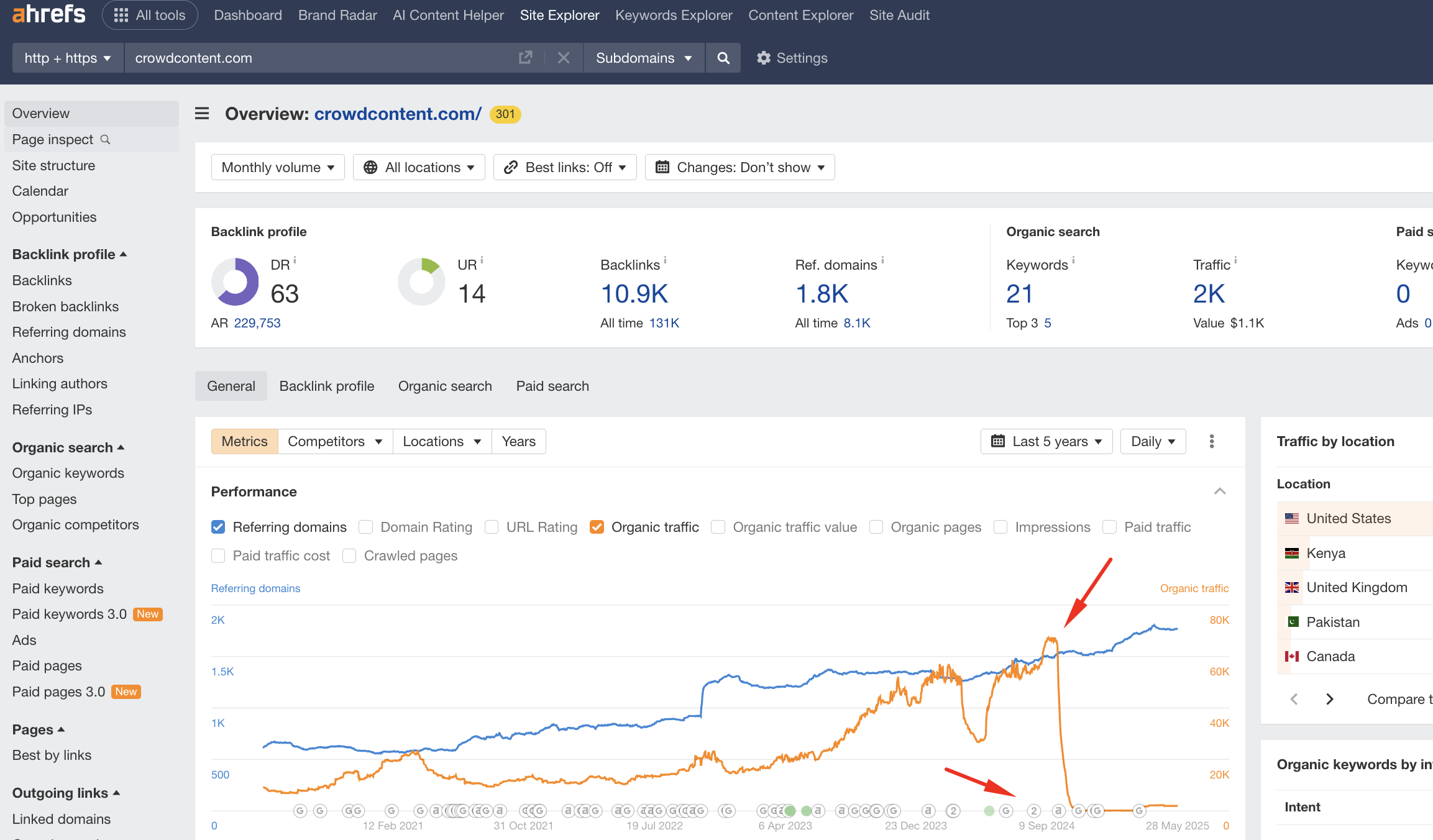Open Subdomains mode dropdown
The width and height of the screenshot is (1433, 840).
pyautogui.click(x=644, y=58)
